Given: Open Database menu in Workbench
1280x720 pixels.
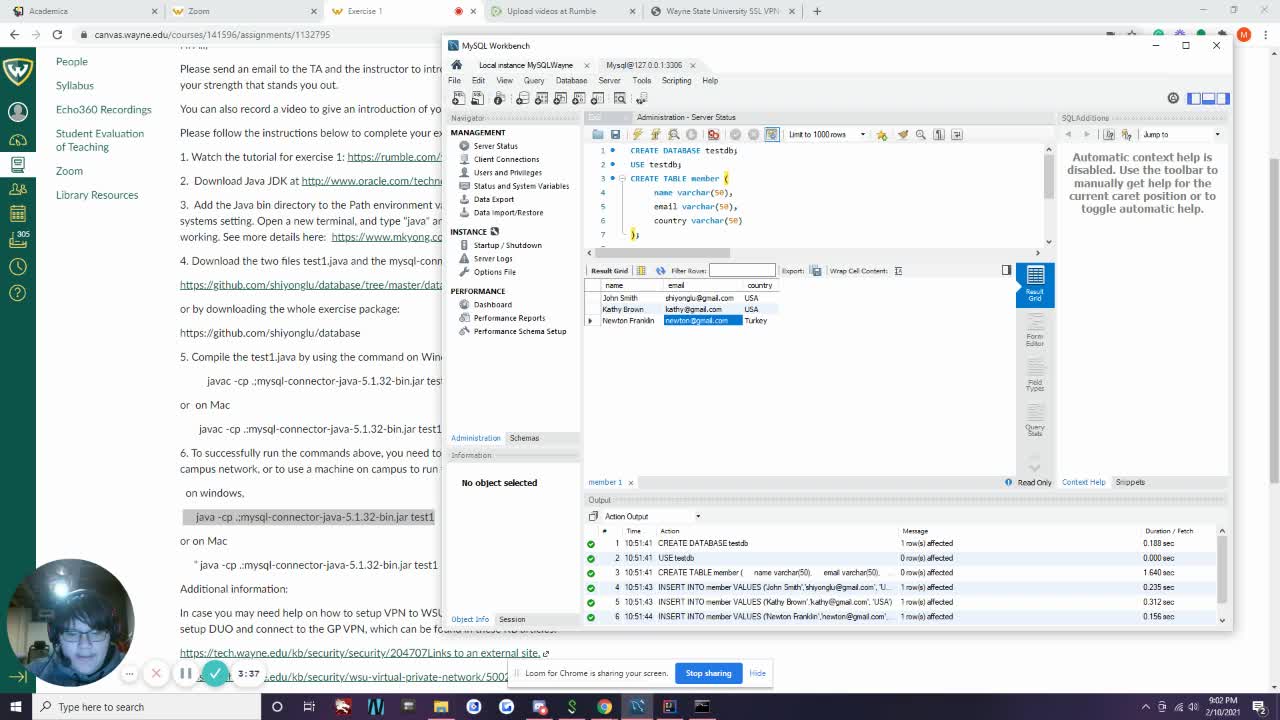Looking at the screenshot, I should [571, 80].
